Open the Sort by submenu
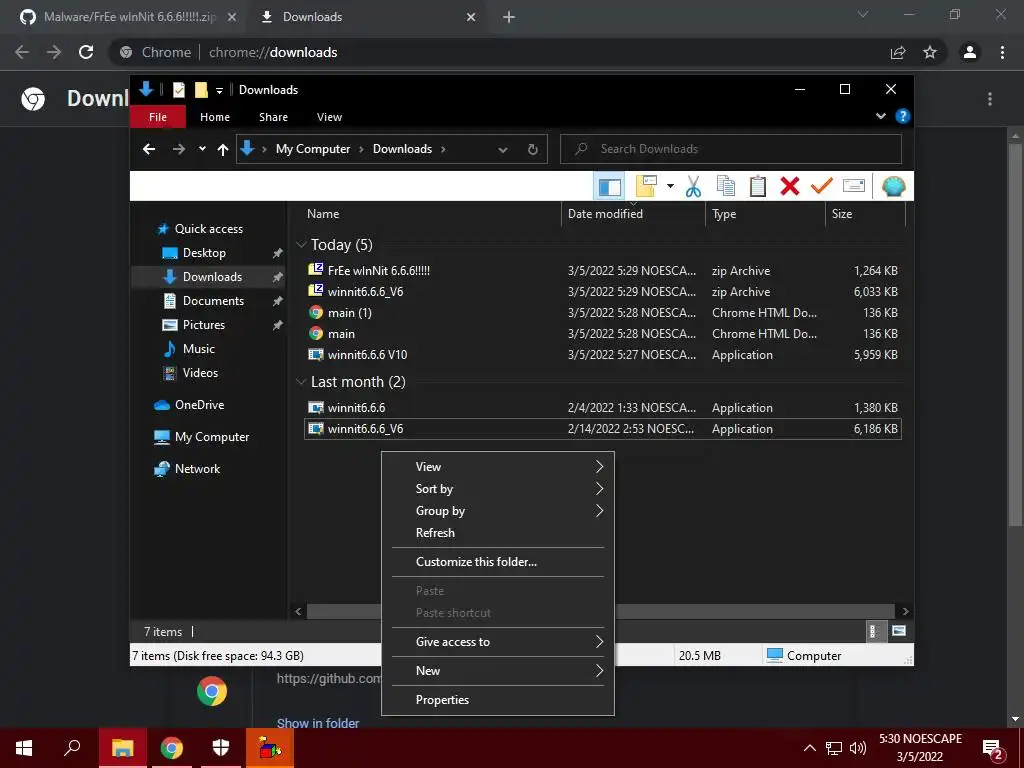Image resolution: width=1024 pixels, height=768 pixels. pyautogui.click(x=498, y=489)
